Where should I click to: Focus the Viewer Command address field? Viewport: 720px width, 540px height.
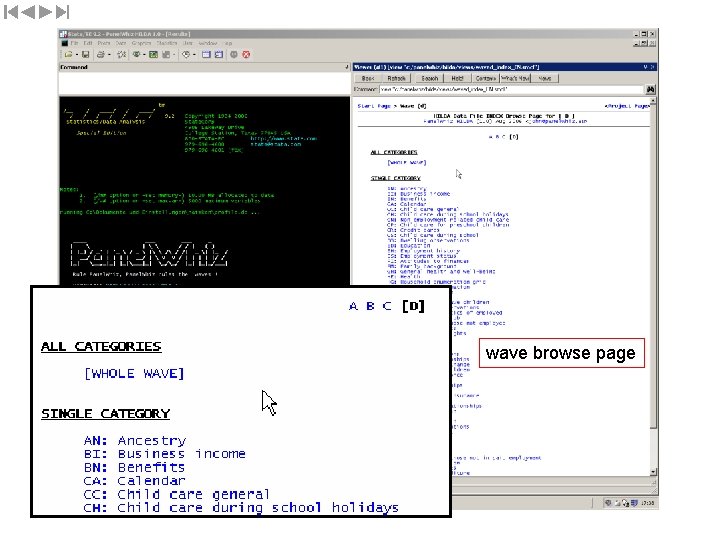coord(512,89)
